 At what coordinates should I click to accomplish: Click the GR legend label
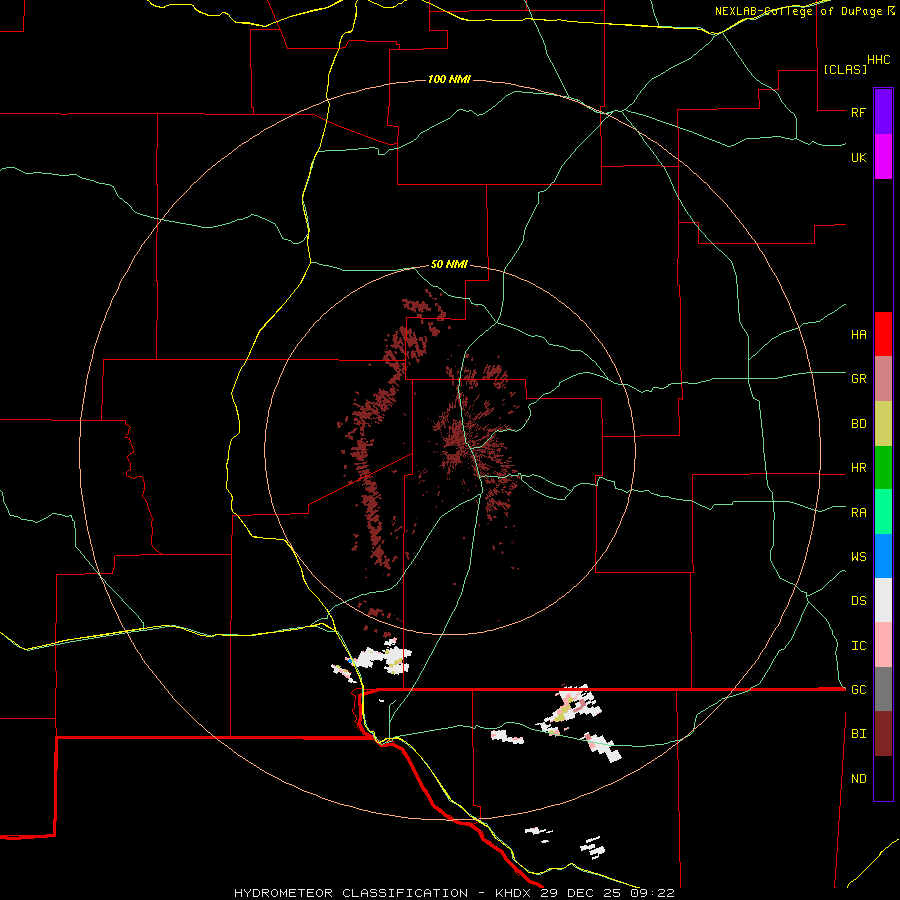858,379
